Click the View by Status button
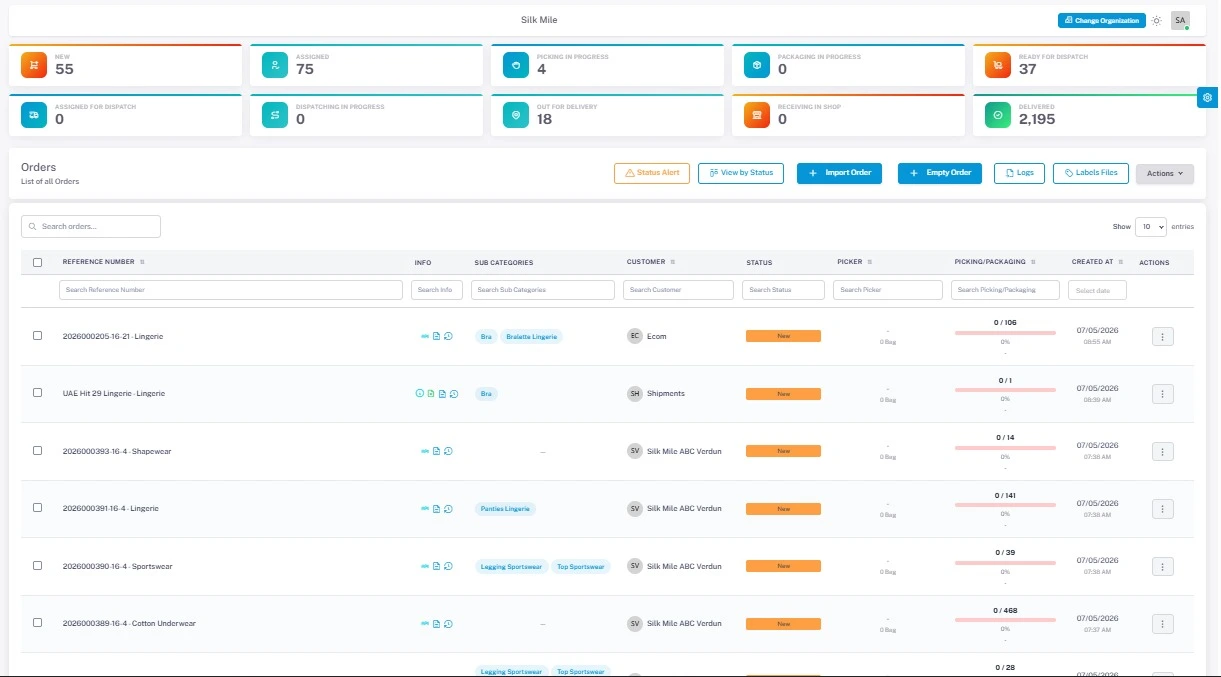Viewport: 1221px width, 677px height. click(741, 173)
